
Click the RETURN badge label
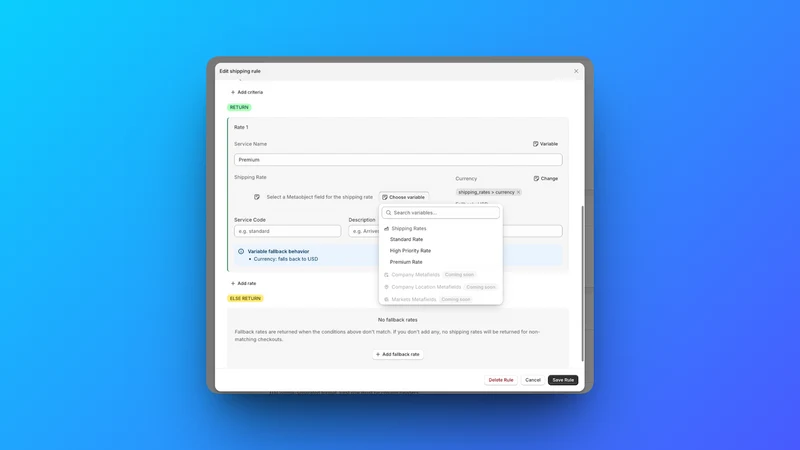point(239,107)
